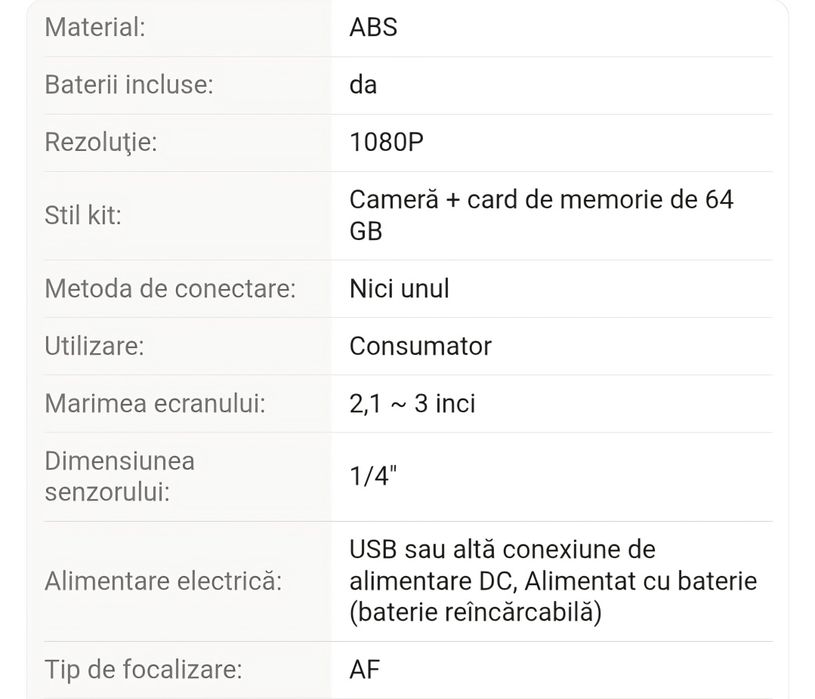This screenshot has width=815, height=699.
Task: Click the "Rezoluţie:" label
Action: point(101,142)
